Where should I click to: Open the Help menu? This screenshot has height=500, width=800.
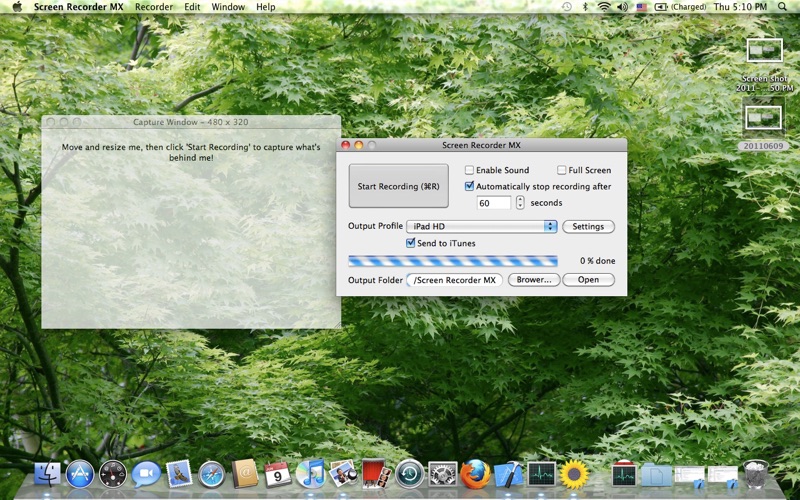[x=266, y=7]
